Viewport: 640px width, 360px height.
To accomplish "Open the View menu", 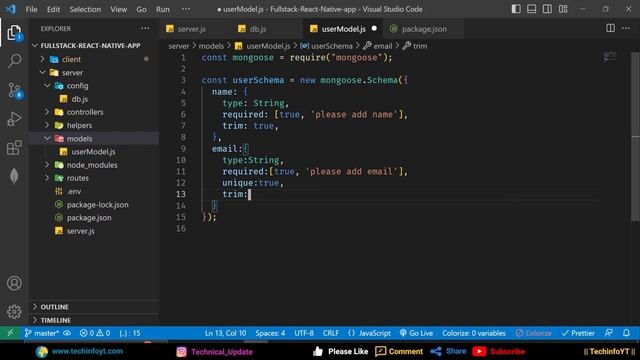I will pyautogui.click(x=118, y=9).
